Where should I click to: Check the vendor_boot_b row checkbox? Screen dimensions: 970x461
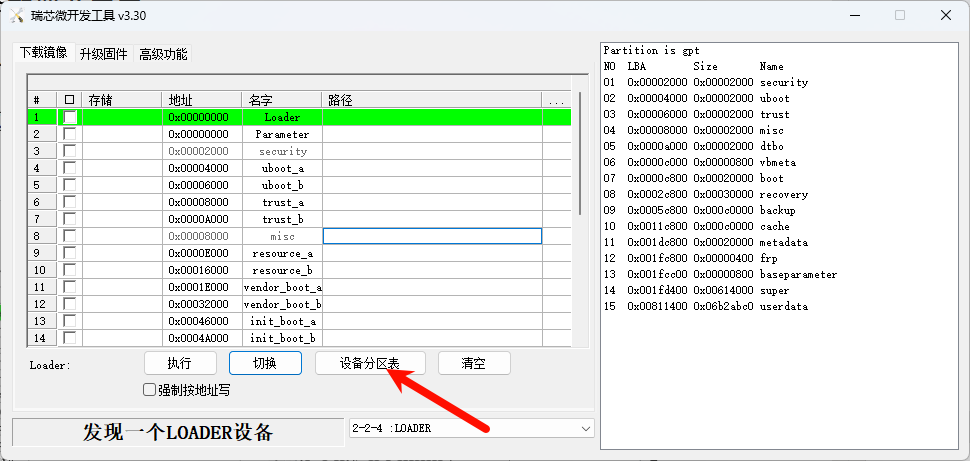click(70, 304)
